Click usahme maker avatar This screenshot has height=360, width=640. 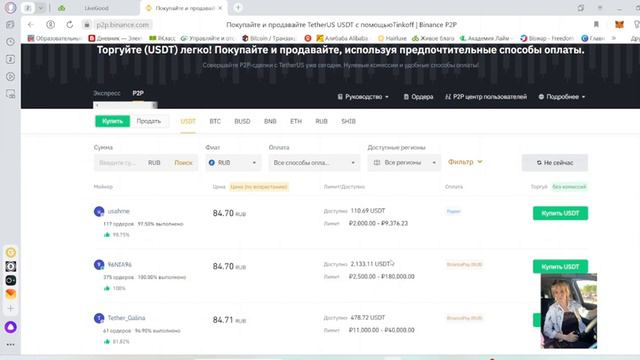(99, 211)
